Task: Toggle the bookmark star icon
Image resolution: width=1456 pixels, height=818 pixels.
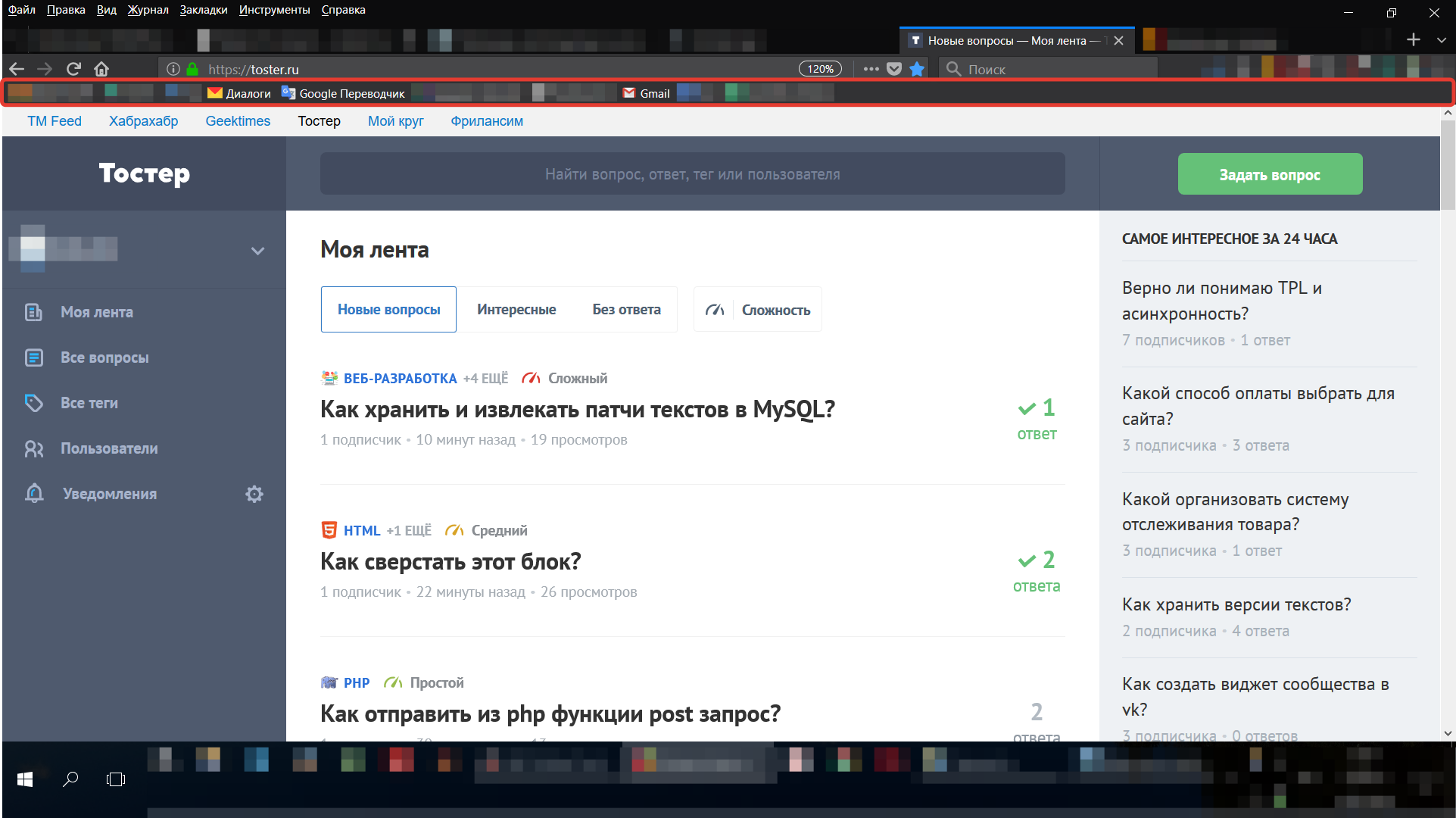Action: pyautogui.click(x=917, y=69)
